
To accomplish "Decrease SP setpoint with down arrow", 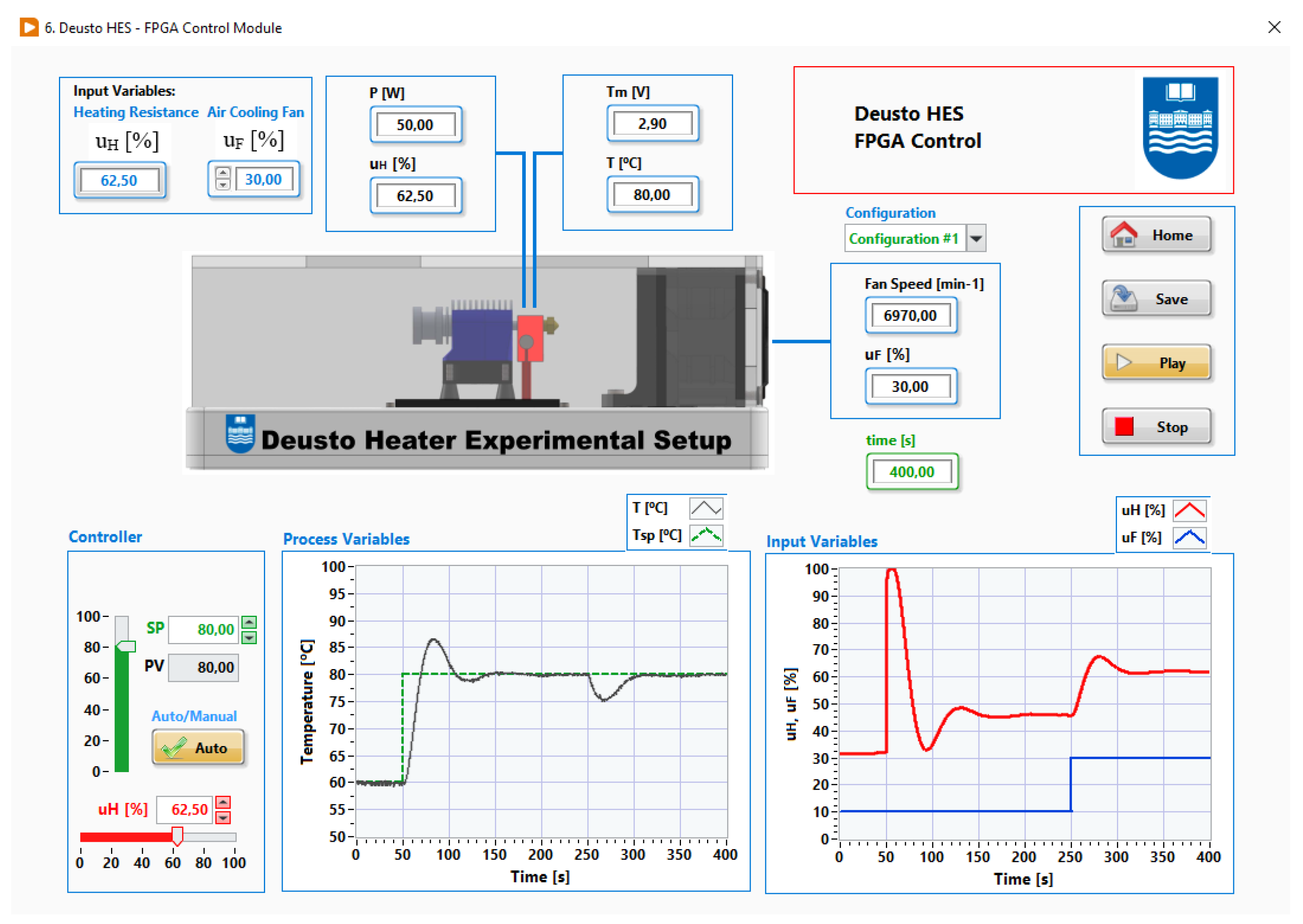I will [249, 638].
